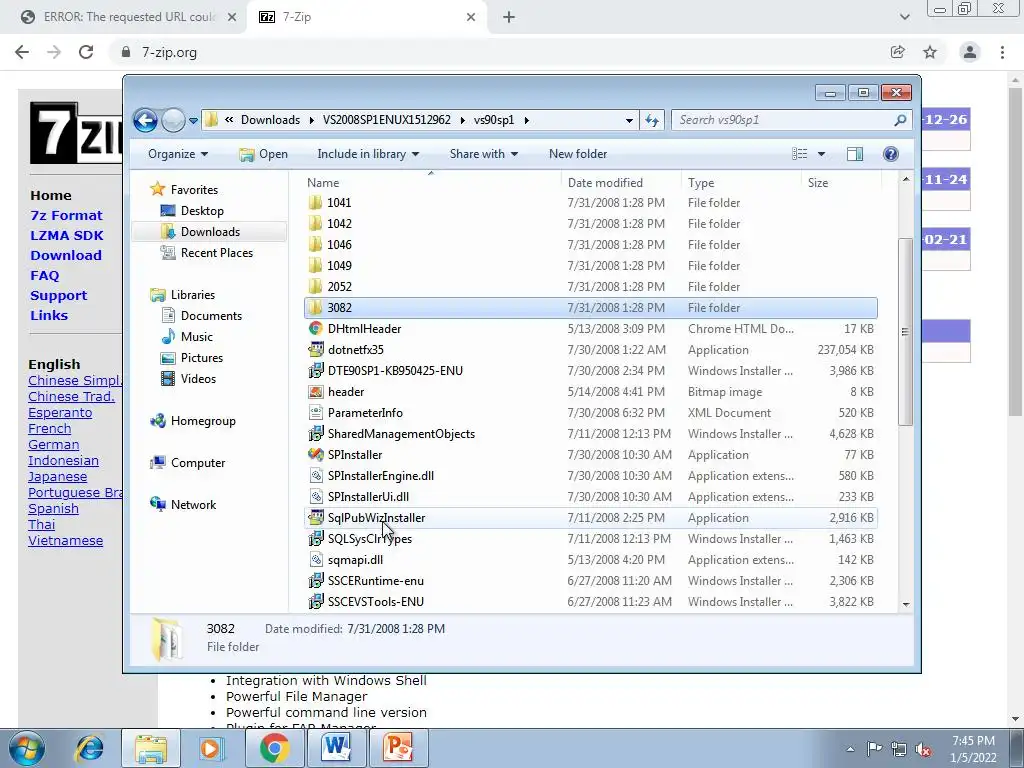Open the Music library

tap(197, 337)
